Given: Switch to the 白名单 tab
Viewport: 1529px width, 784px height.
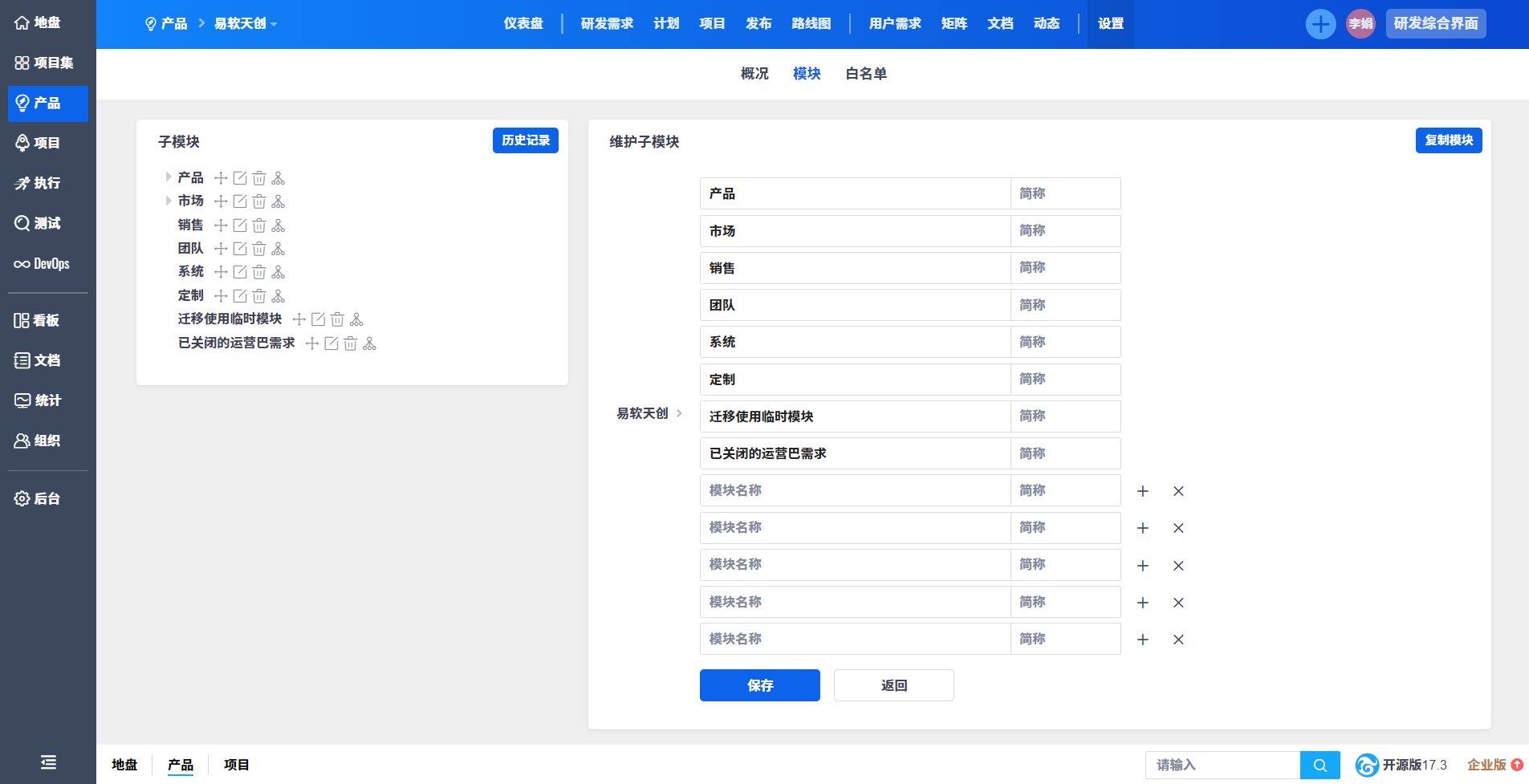Looking at the screenshot, I should 866,74.
